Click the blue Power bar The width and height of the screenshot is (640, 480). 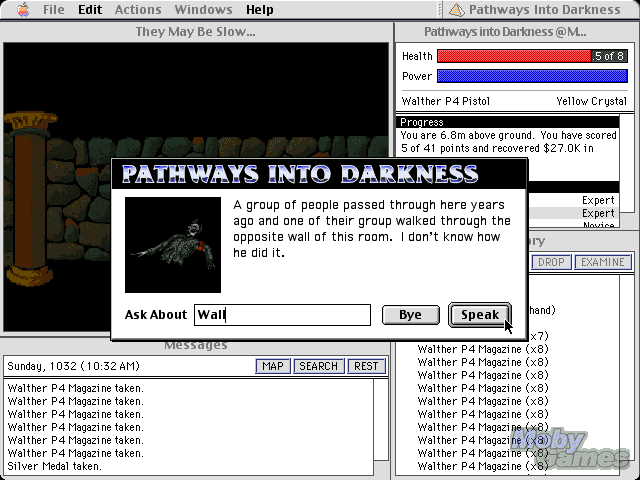coord(532,76)
